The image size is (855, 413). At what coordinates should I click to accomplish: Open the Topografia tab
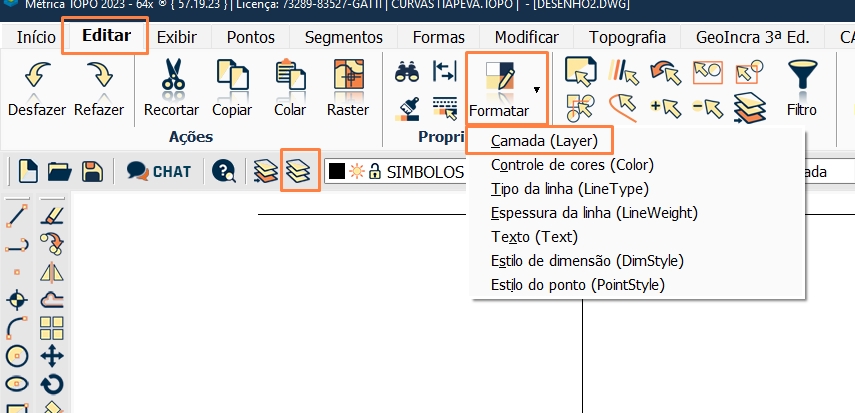(x=627, y=37)
